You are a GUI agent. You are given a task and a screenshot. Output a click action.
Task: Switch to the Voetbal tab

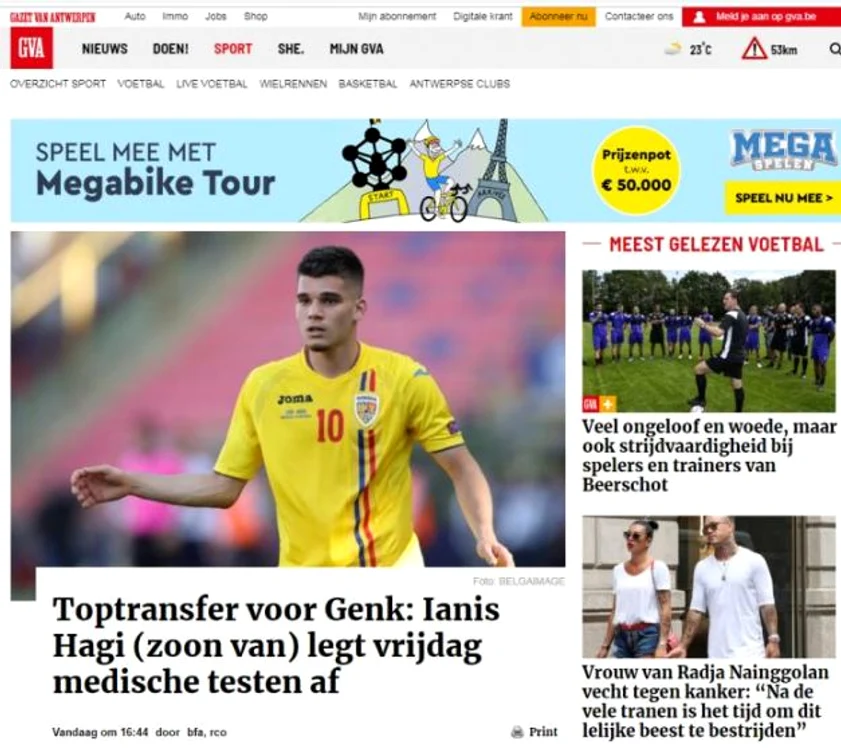point(141,84)
